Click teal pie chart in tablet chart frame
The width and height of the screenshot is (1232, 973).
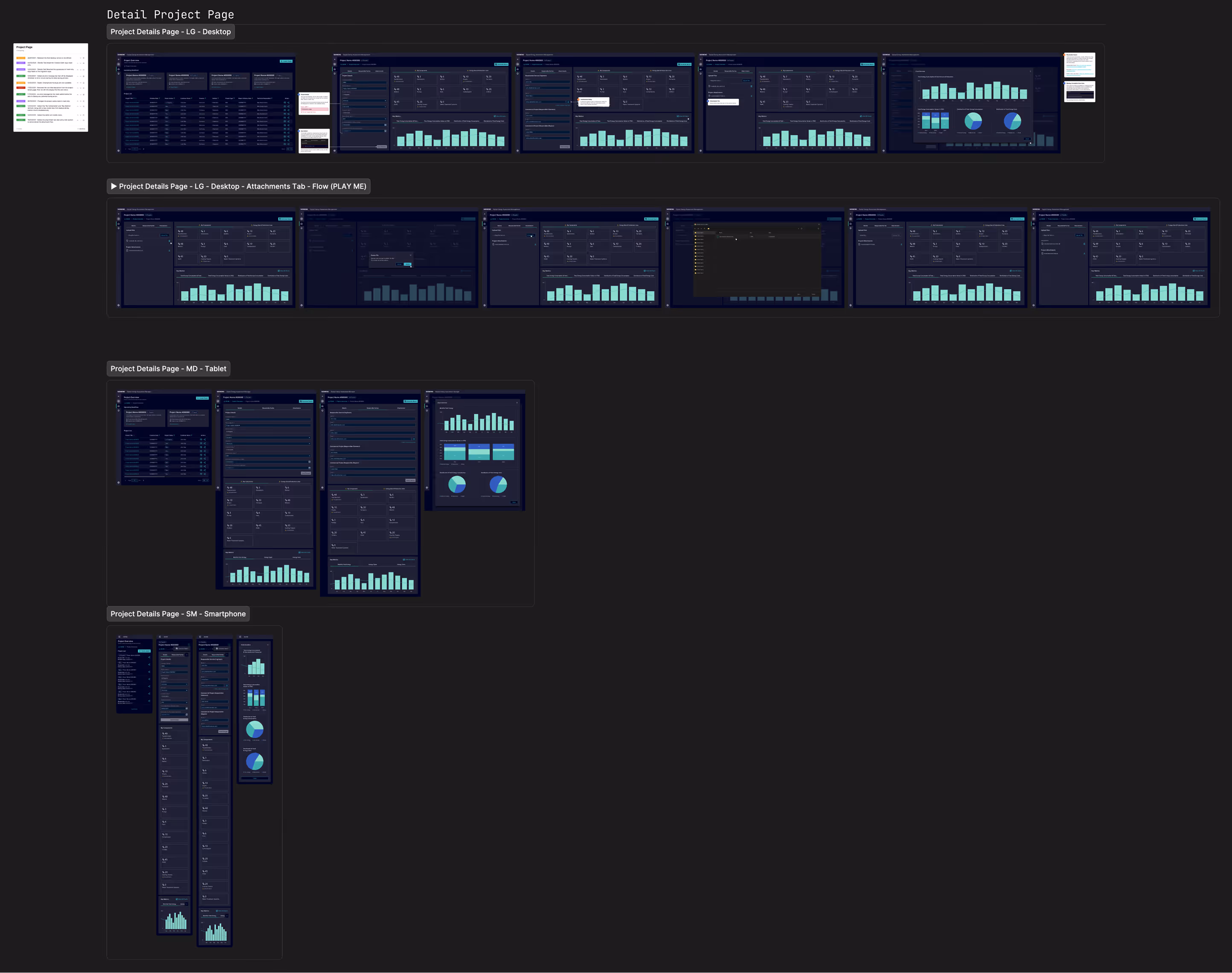[x=457, y=484]
